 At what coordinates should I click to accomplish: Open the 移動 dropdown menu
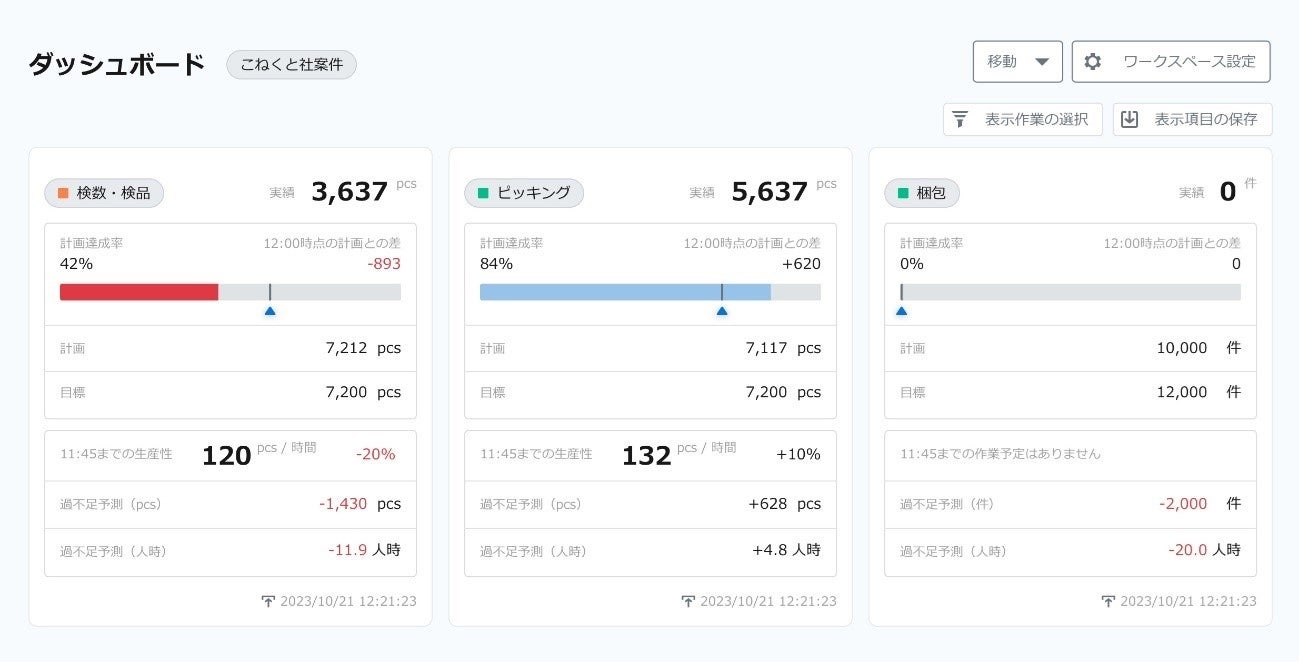click(1017, 62)
